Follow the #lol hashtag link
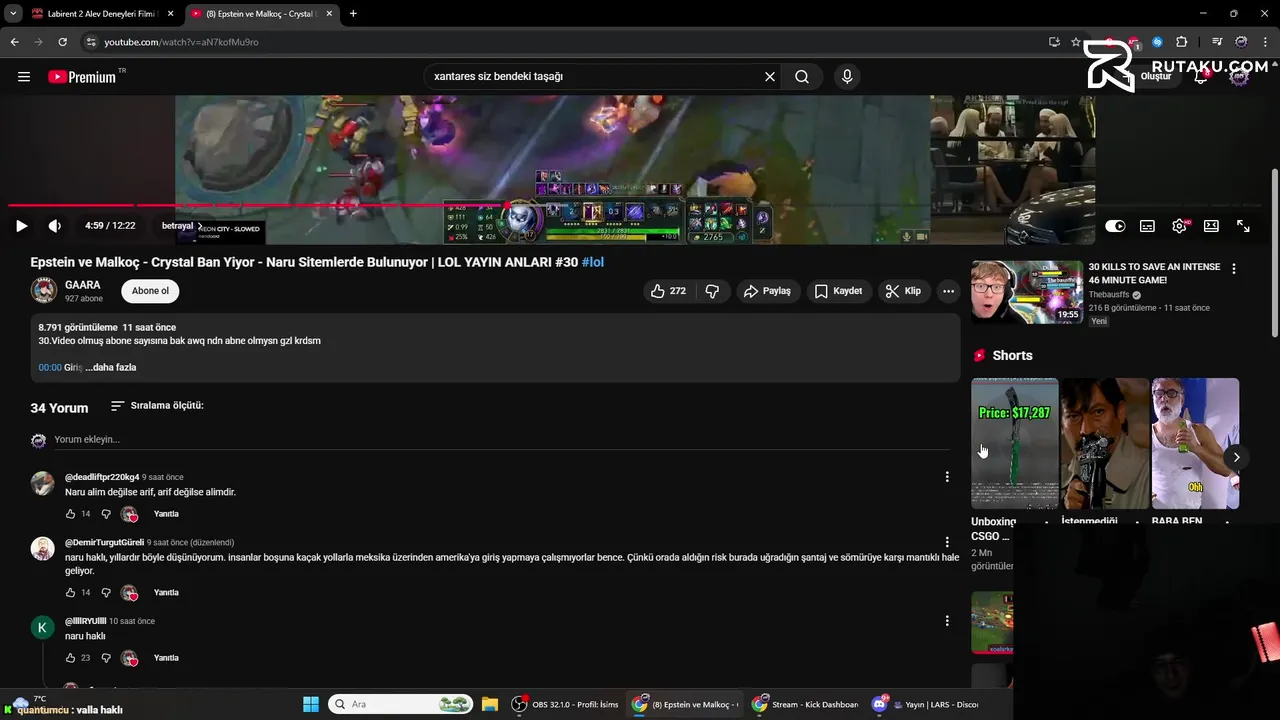The height and width of the screenshot is (720, 1280). coord(593,262)
